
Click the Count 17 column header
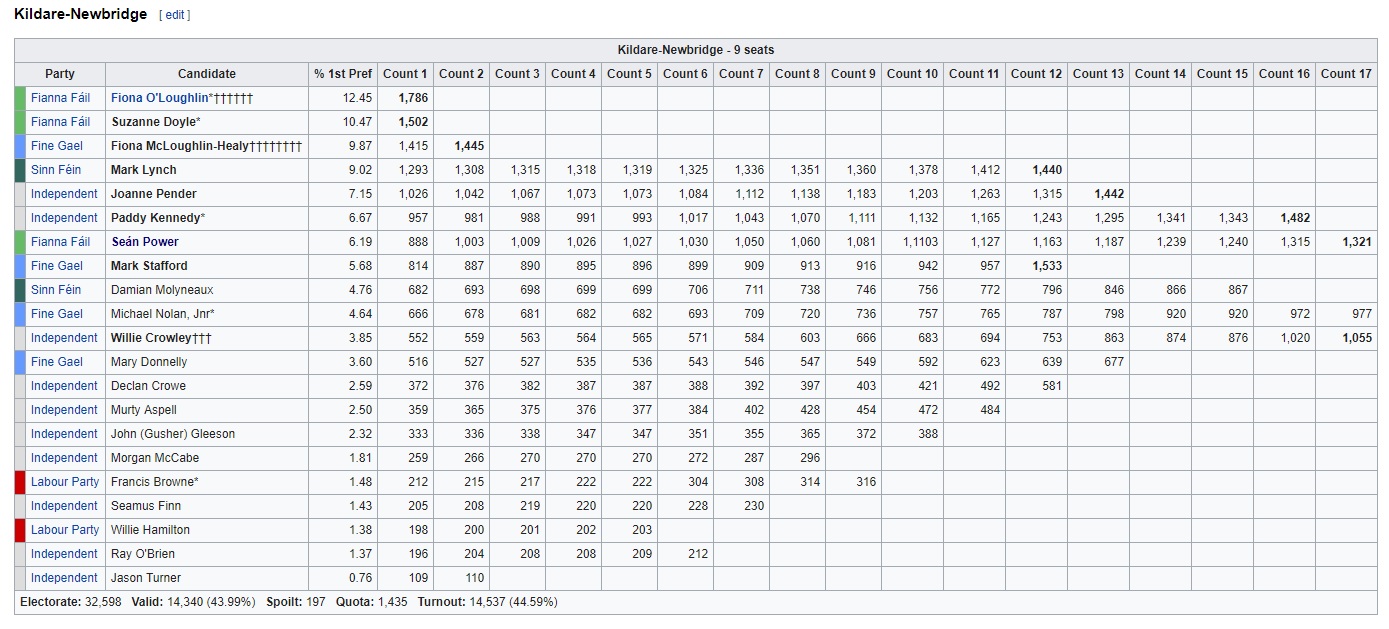tap(1346, 74)
